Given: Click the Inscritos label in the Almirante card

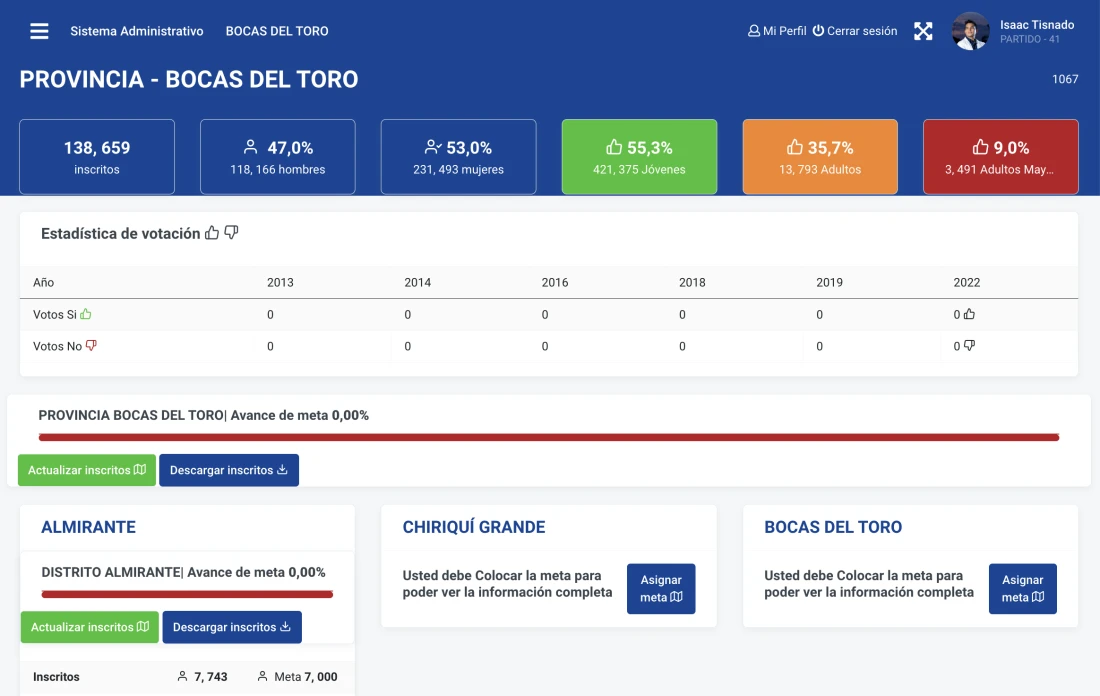Looking at the screenshot, I should [56, 676].
